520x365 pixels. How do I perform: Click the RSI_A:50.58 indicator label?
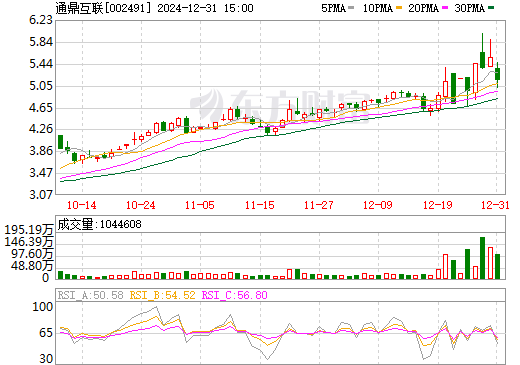point(90,295)
